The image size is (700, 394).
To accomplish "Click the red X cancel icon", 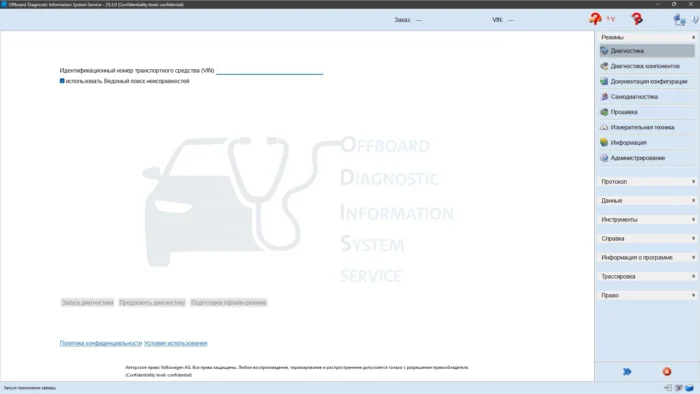I will 667,372.
